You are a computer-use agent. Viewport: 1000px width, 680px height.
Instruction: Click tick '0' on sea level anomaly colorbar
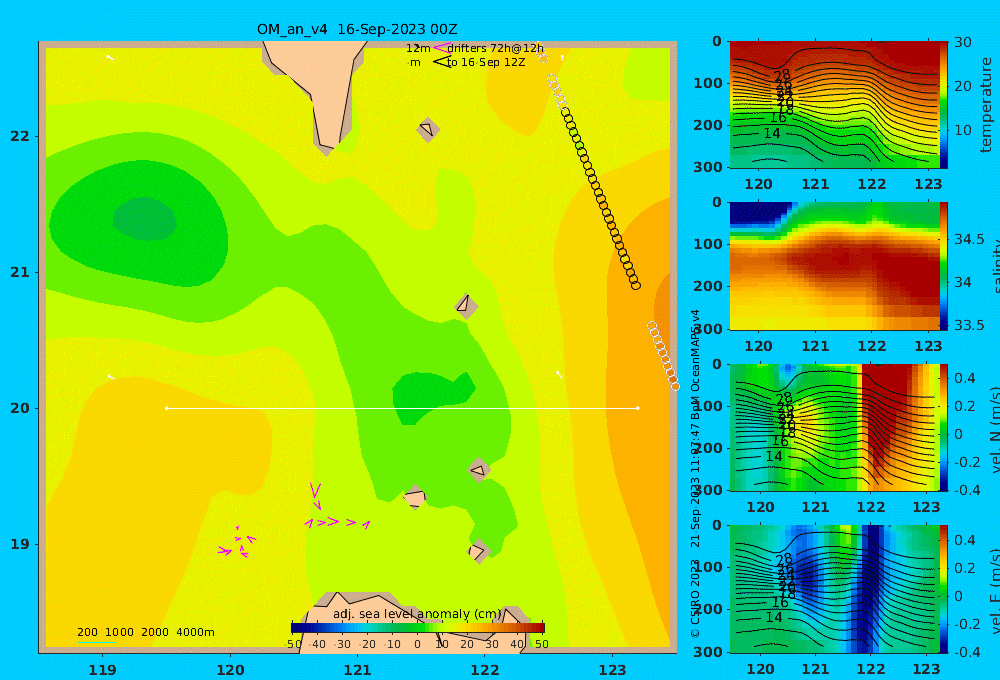417,644
